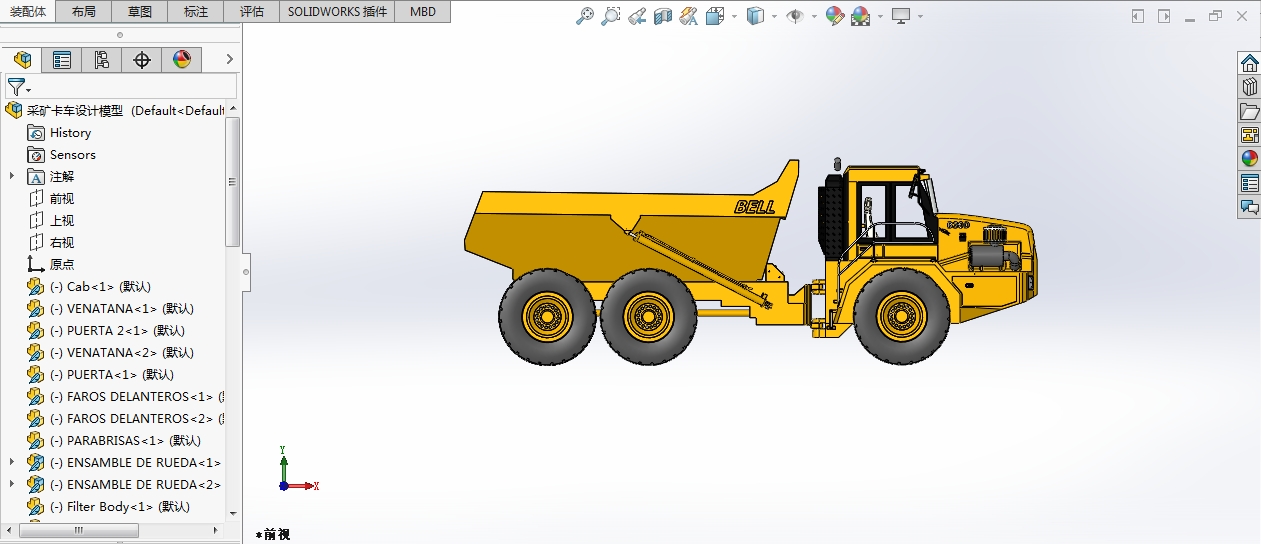The height and width of the screenshot is (544, 1261).
Task: Select the Sensors folder in the tree
Action: (x=62, y=154)
